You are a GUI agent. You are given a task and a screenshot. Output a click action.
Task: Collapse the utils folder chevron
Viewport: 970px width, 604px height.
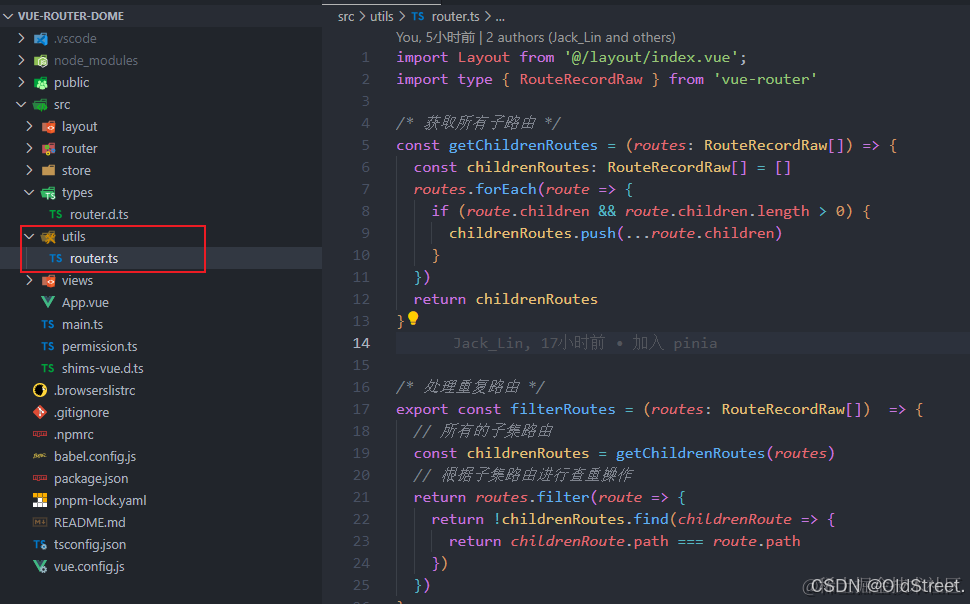(x=29, y=236)
